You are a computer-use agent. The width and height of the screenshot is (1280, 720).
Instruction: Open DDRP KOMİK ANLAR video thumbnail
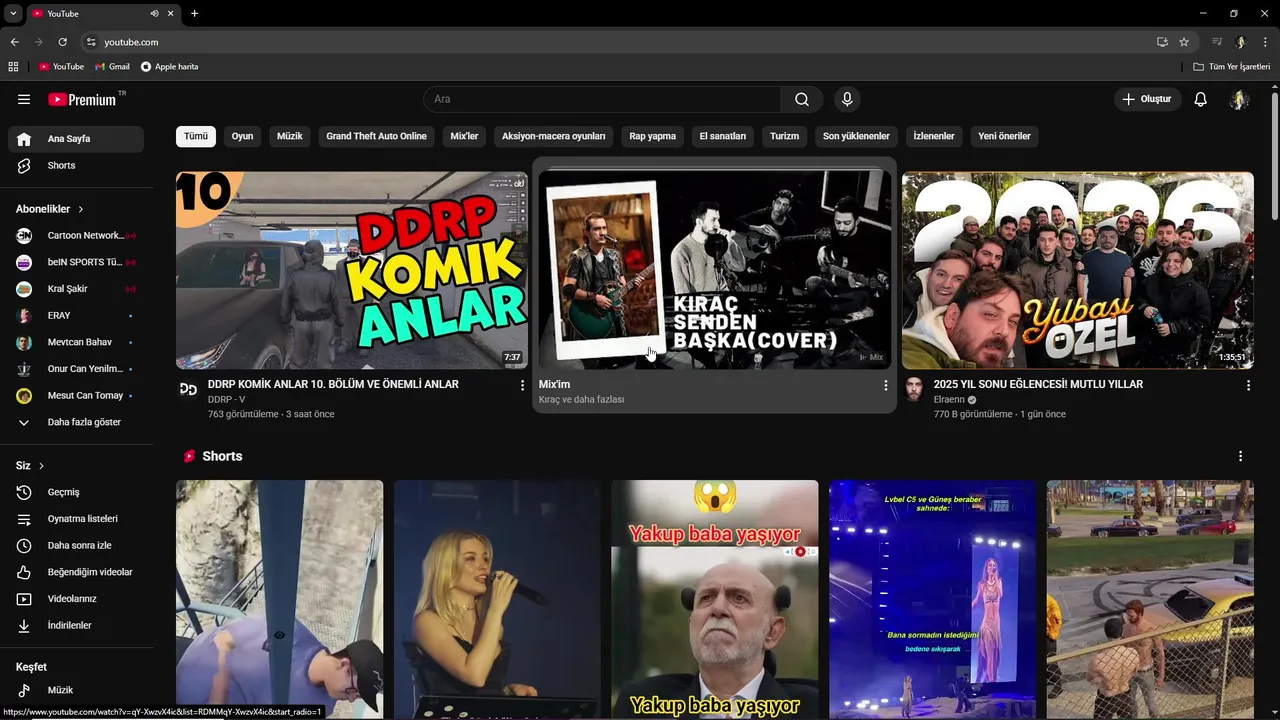click(x=352, y=270)
